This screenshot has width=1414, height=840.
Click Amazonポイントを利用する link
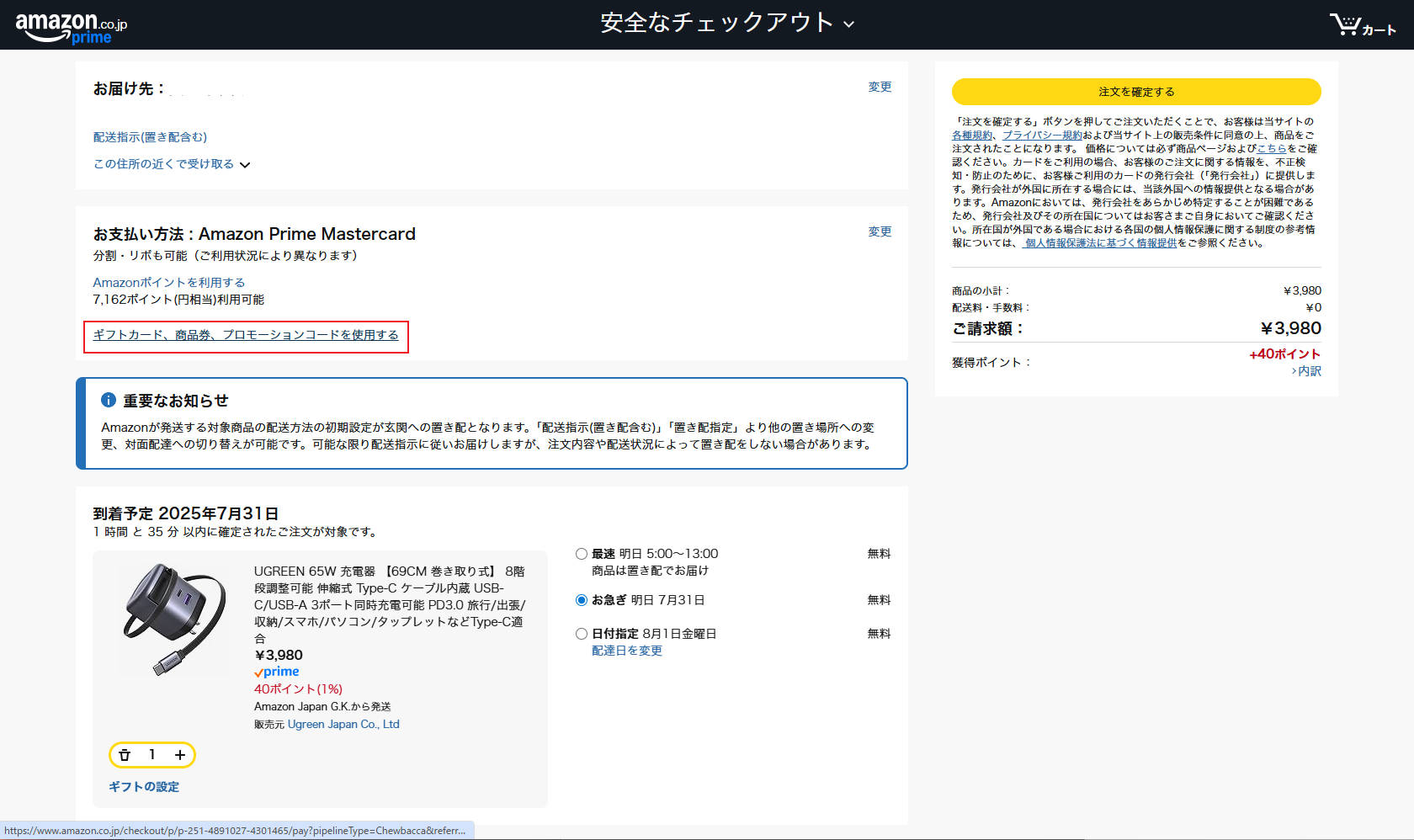click(168, 282)
